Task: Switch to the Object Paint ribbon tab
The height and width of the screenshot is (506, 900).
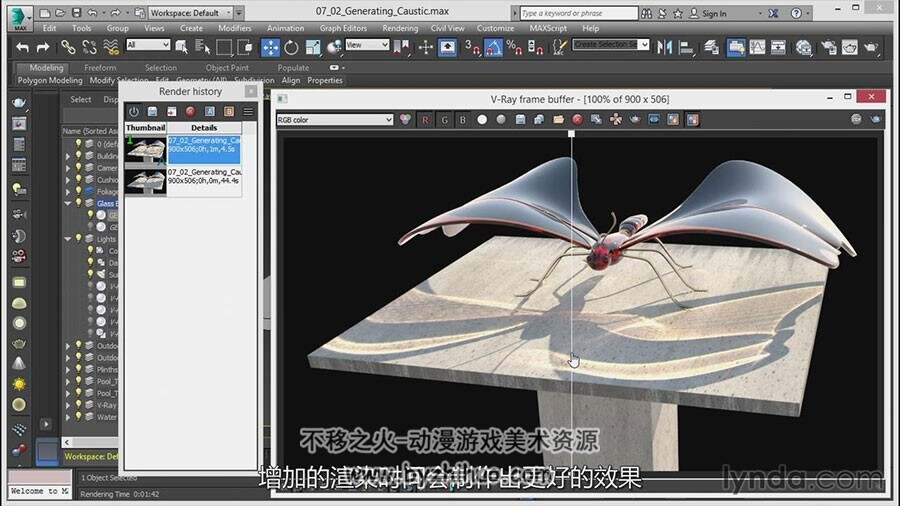Action: (227, 68)
